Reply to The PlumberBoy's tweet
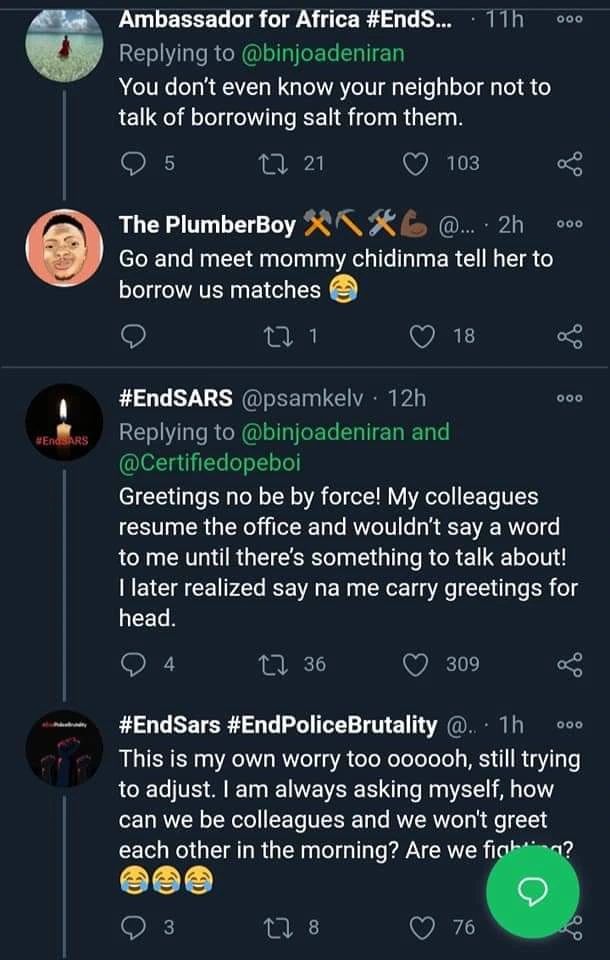 pyautogui.click(x=133, y=336)
